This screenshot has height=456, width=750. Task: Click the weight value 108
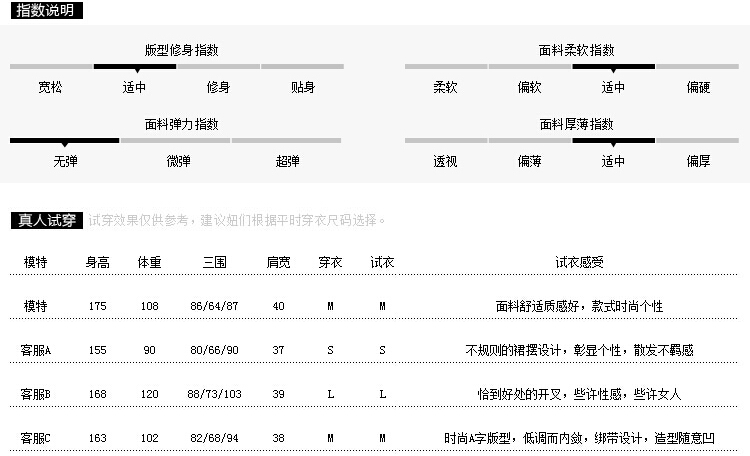pos(149,306)
